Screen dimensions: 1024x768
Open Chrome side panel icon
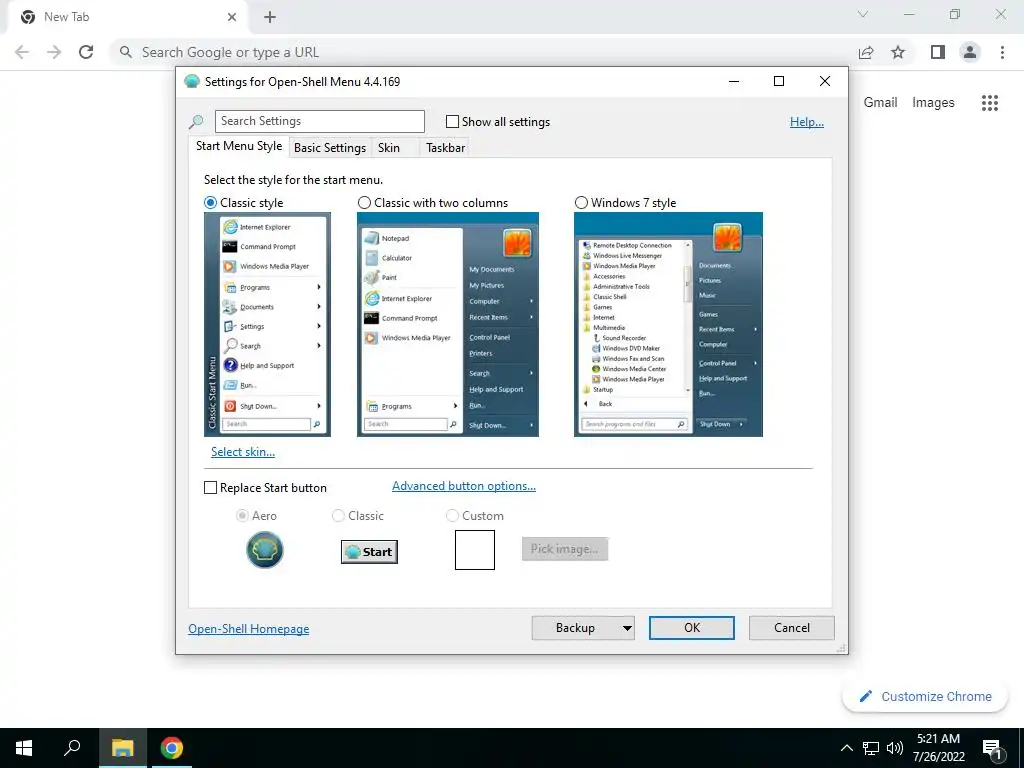pyautogui.click(x=938, y=52)
